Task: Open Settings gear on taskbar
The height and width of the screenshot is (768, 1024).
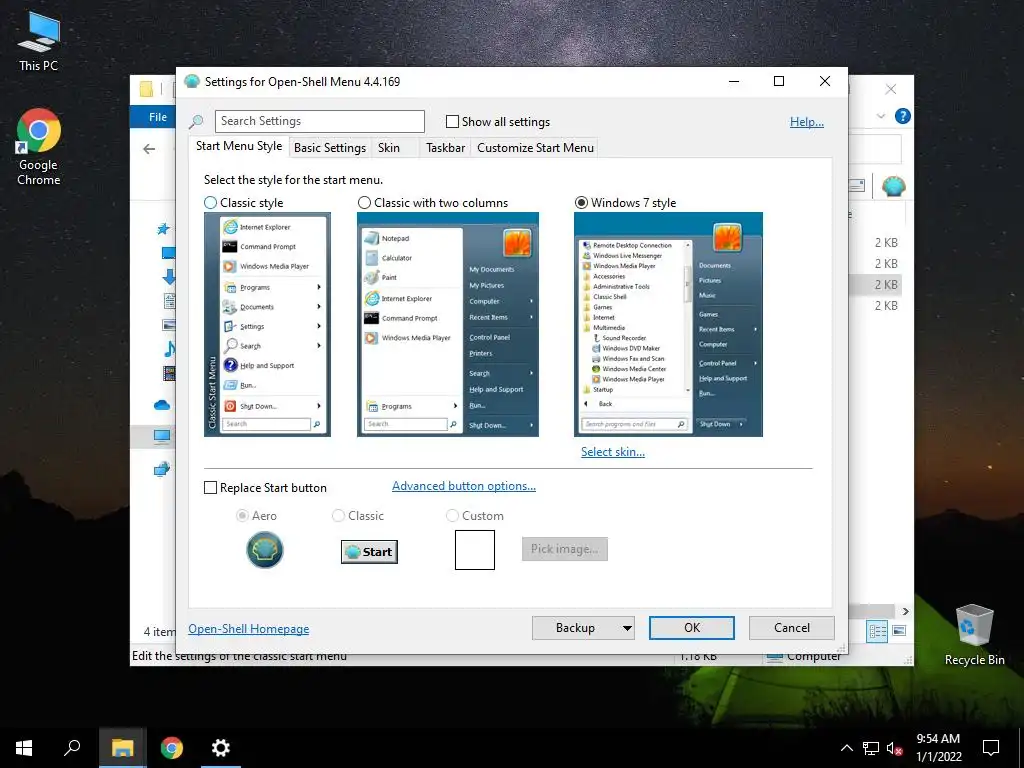Action: pos(221,748)
